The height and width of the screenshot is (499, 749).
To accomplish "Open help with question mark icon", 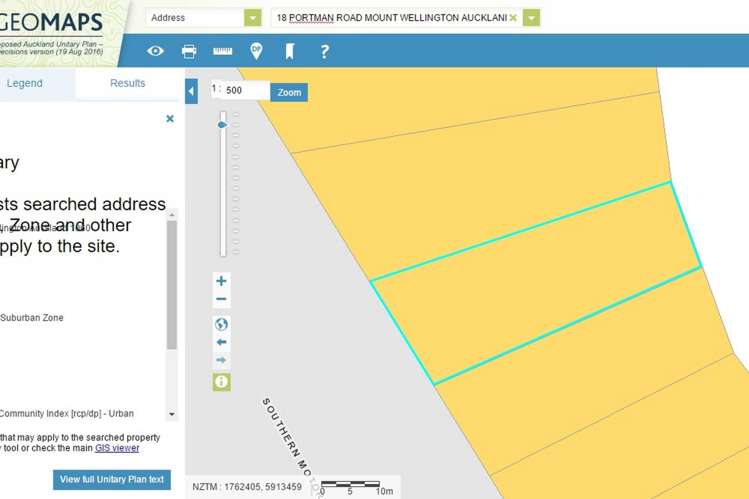I will [324, 51].
